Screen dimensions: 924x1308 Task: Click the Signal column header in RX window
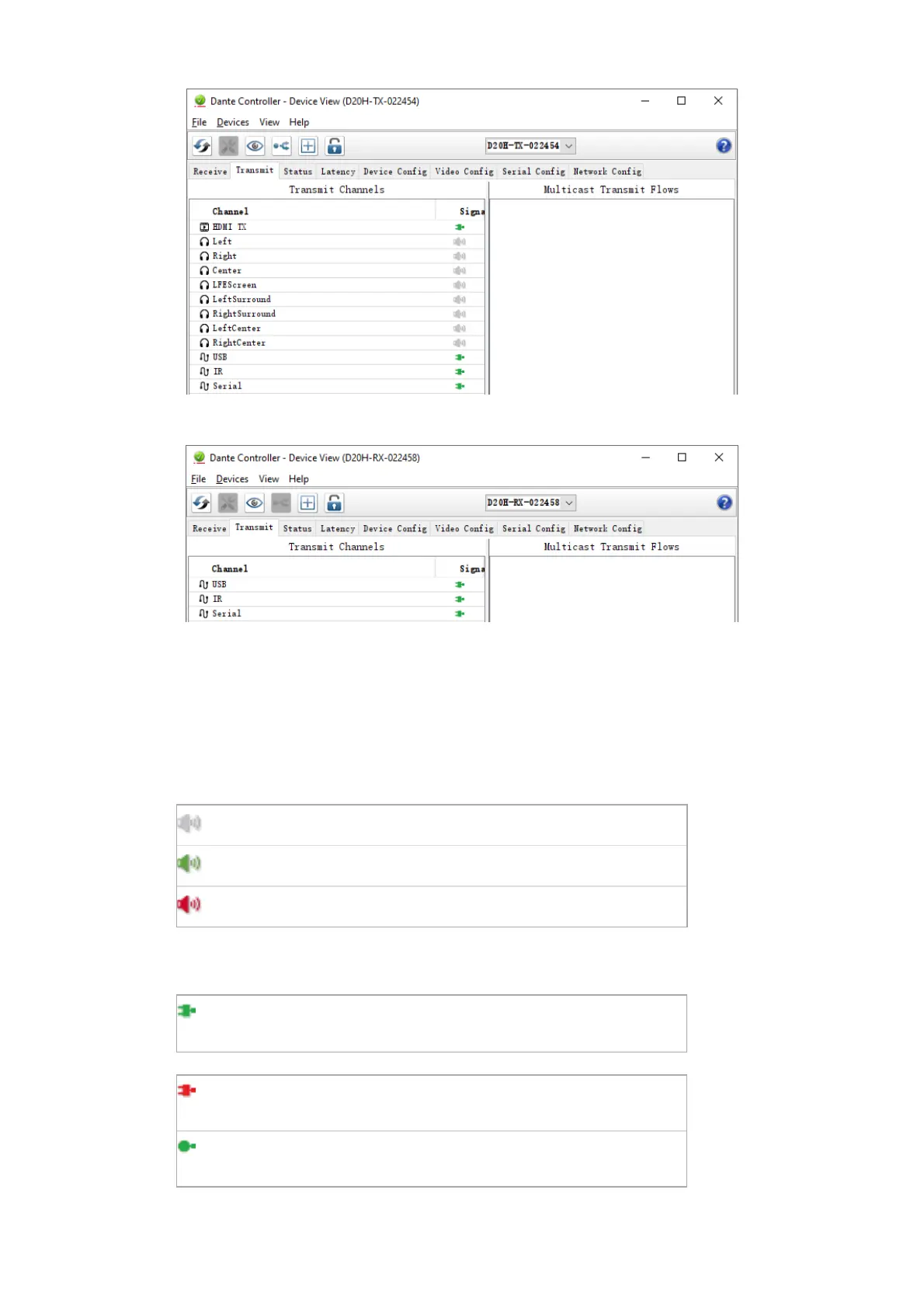pyautogui.click(x=461, y=569)
